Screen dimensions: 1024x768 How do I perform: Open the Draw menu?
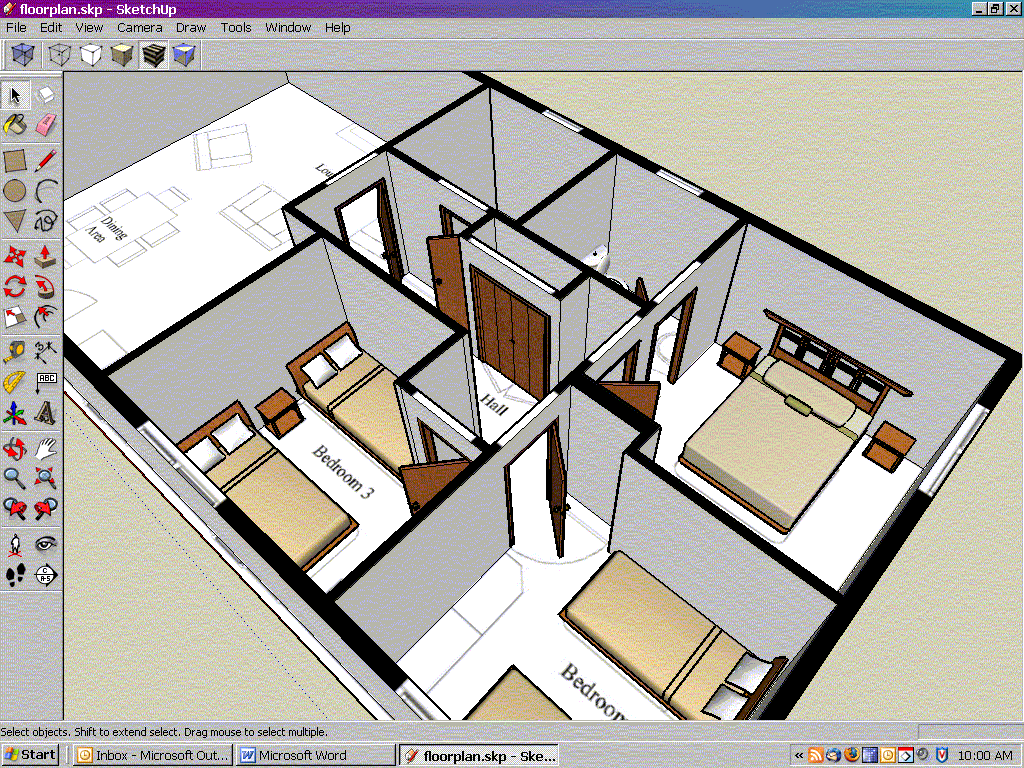[191, 27]
